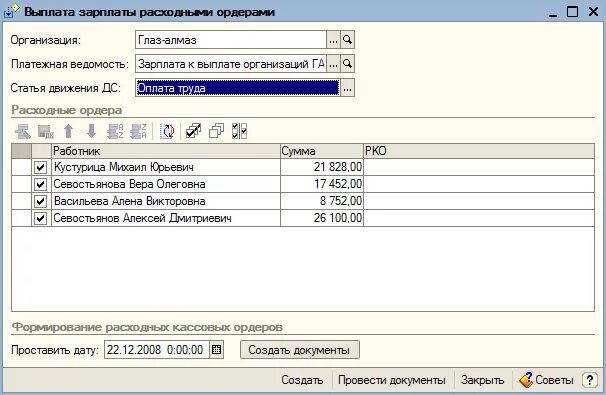Open selection list for Платежная ведомость
This screenshot has width=606, height=395.
tap(334, 64)
